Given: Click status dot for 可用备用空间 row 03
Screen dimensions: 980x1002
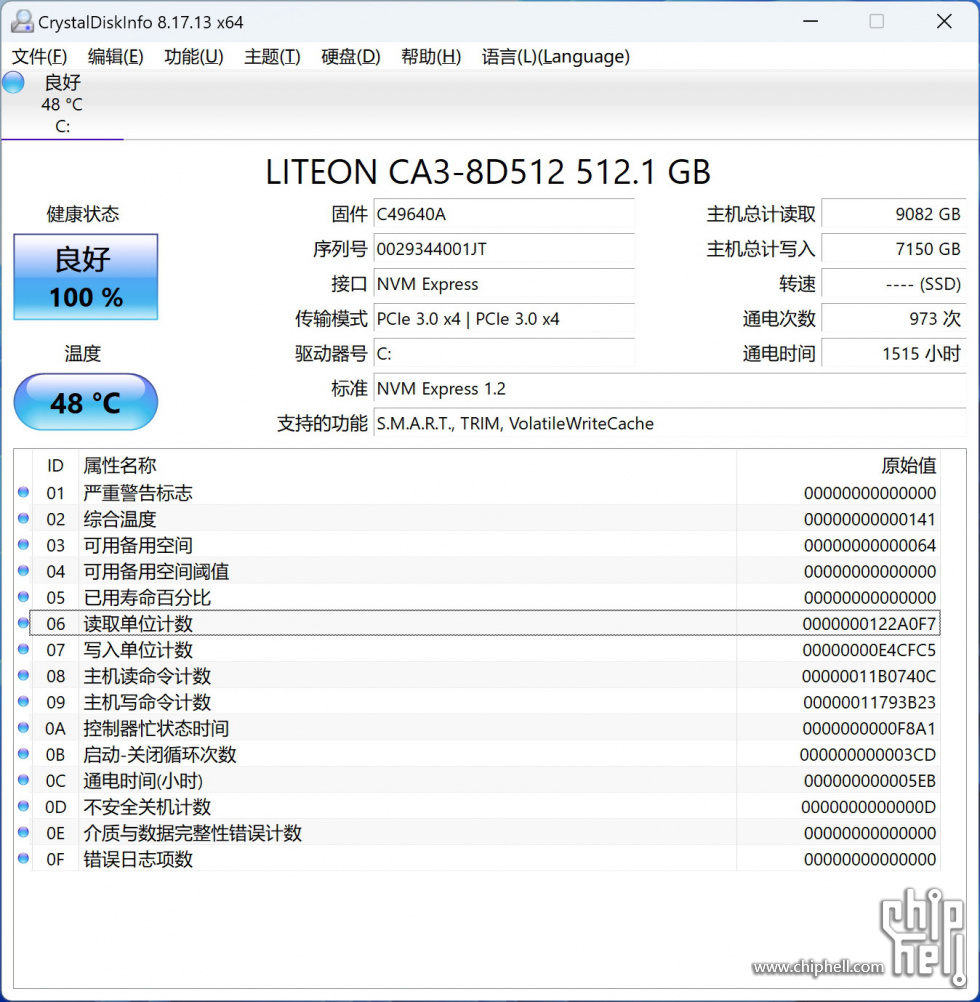Looking at the screenshot, I should click(24, 544).
